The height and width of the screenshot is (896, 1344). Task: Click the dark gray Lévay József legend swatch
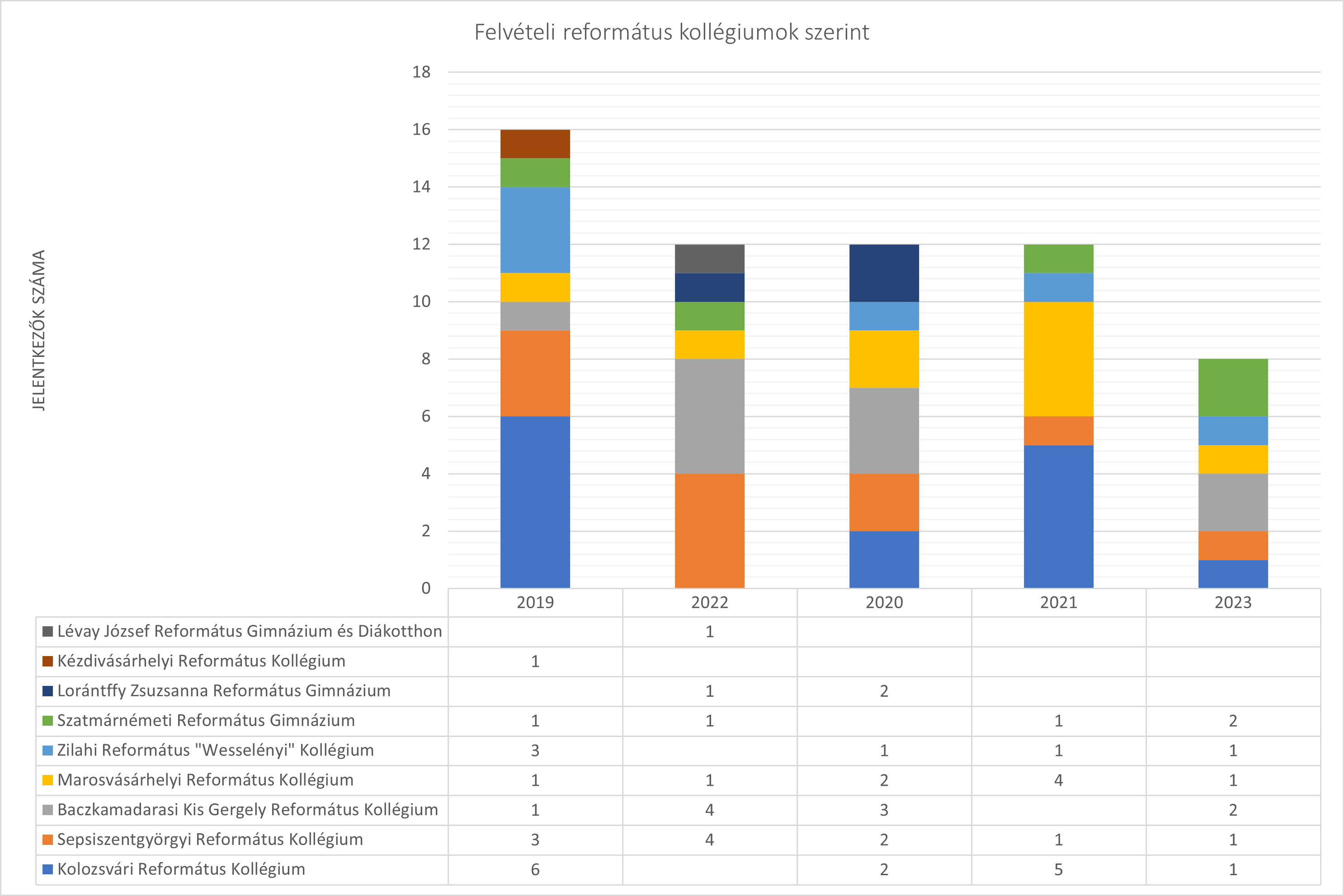point(47,631)
